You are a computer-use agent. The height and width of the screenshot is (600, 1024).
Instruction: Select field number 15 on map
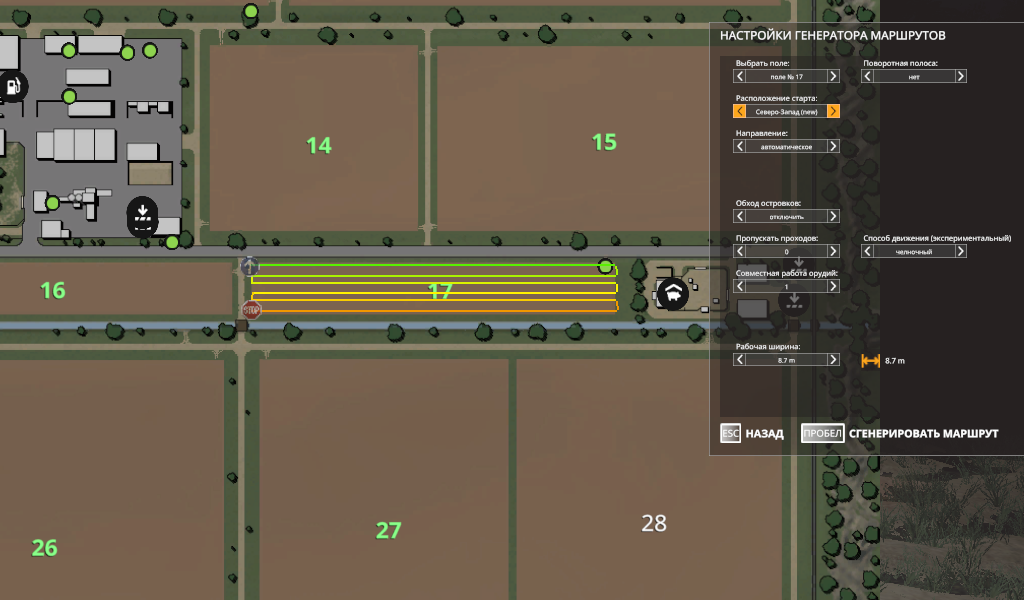[604, 142]
